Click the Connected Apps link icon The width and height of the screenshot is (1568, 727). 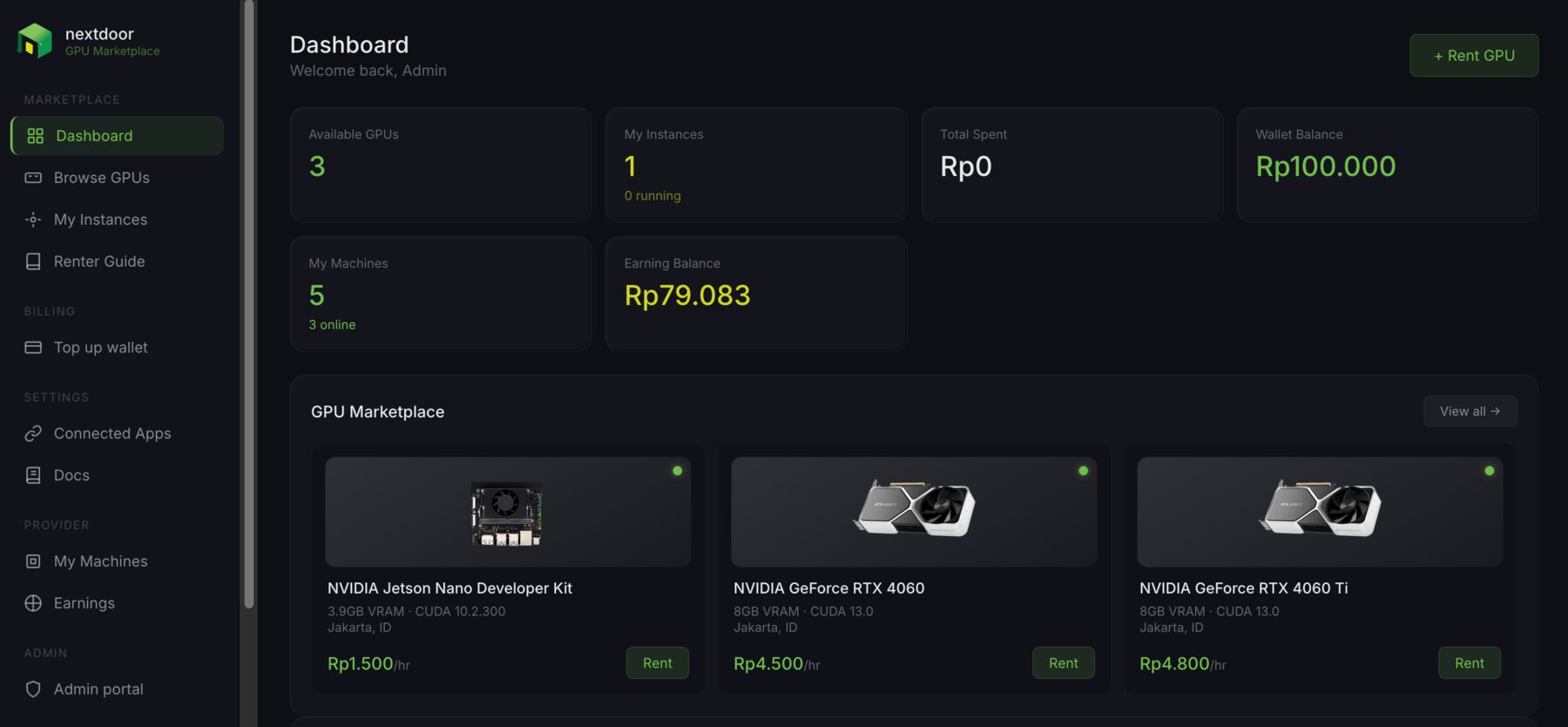tap(33, 433)
